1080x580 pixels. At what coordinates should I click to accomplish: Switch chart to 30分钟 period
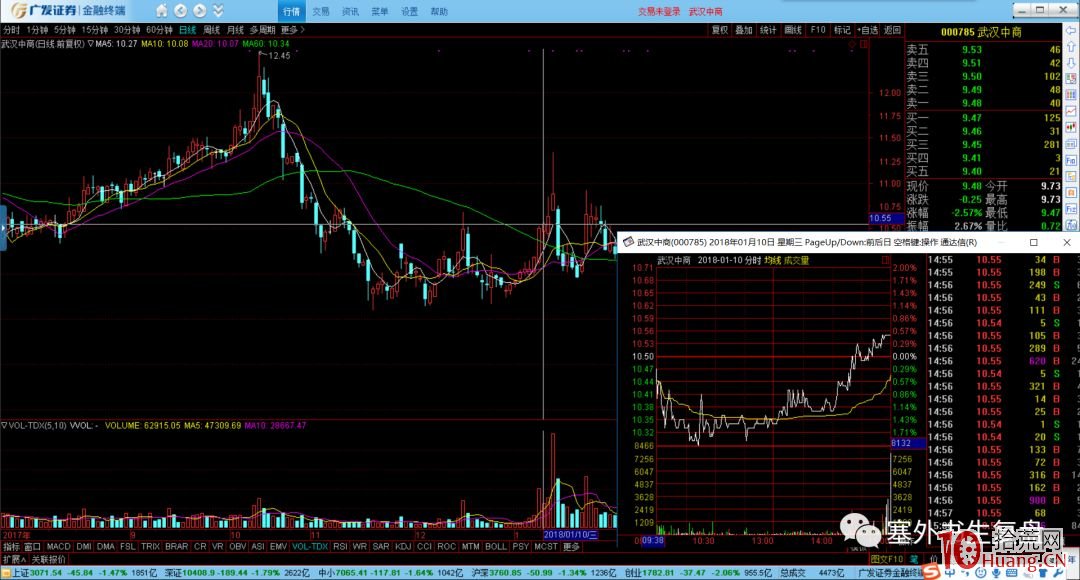click(x=127, y=30)
